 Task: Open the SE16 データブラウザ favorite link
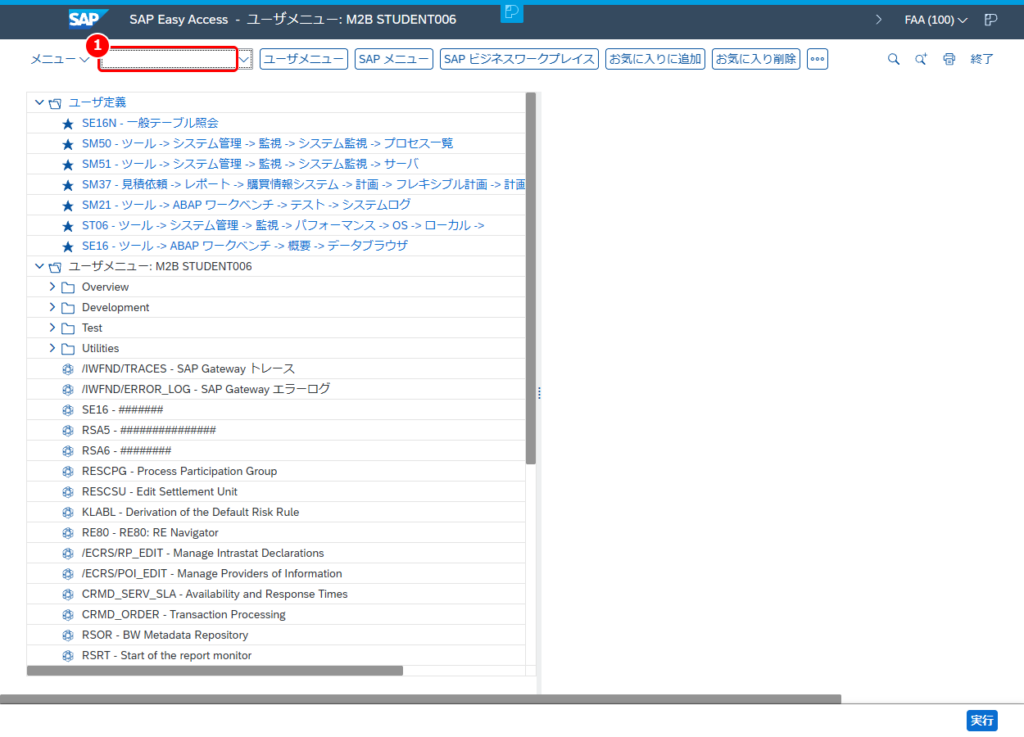point(244,245)
